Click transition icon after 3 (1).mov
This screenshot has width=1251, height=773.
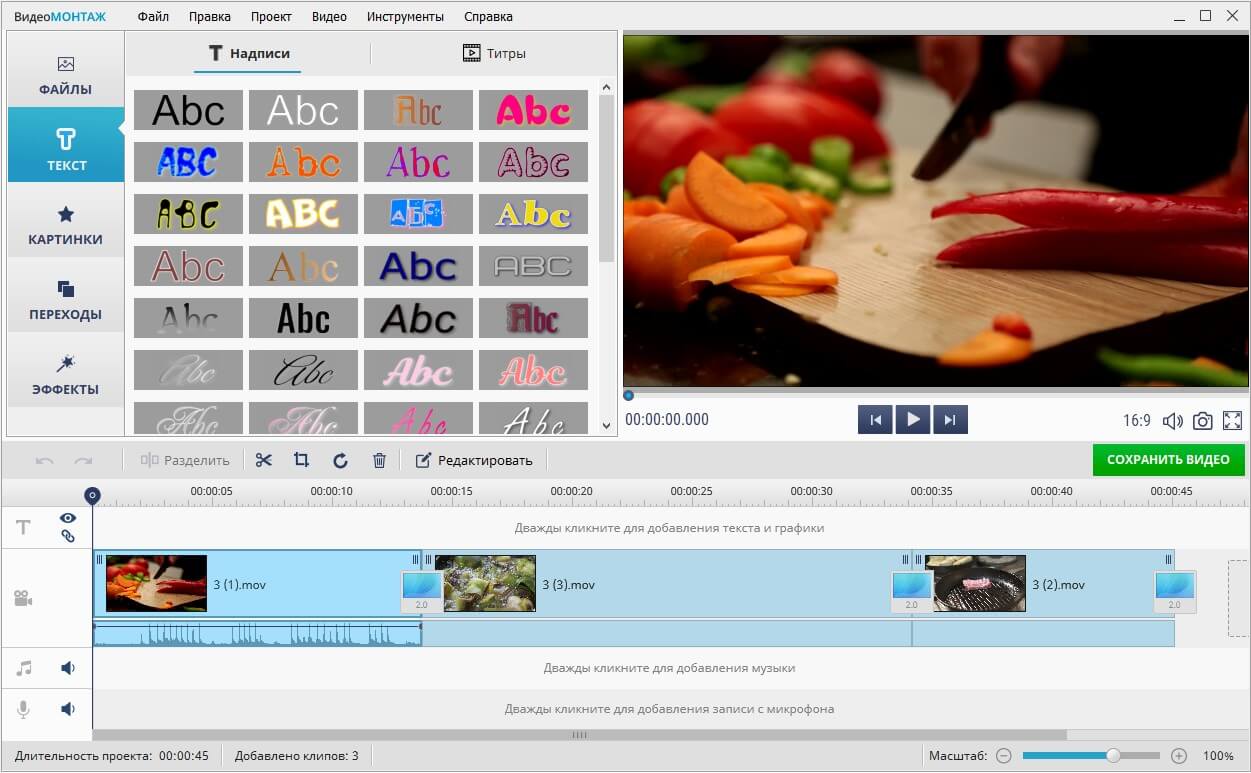[421, 591]
